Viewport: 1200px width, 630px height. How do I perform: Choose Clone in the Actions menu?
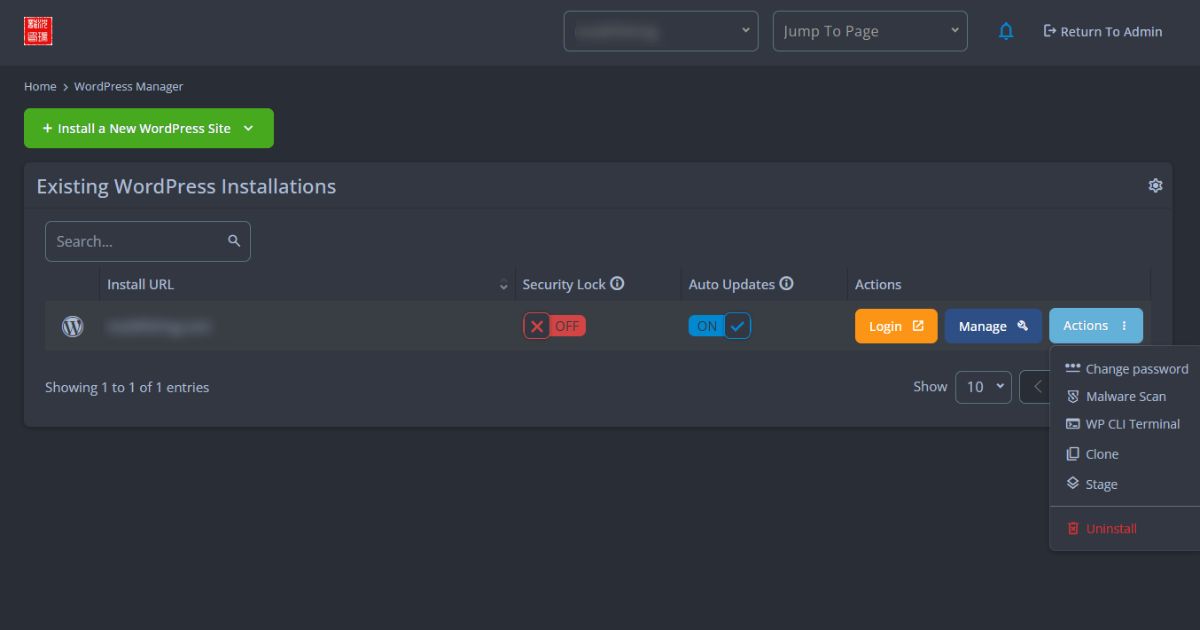pos(1101,454)
